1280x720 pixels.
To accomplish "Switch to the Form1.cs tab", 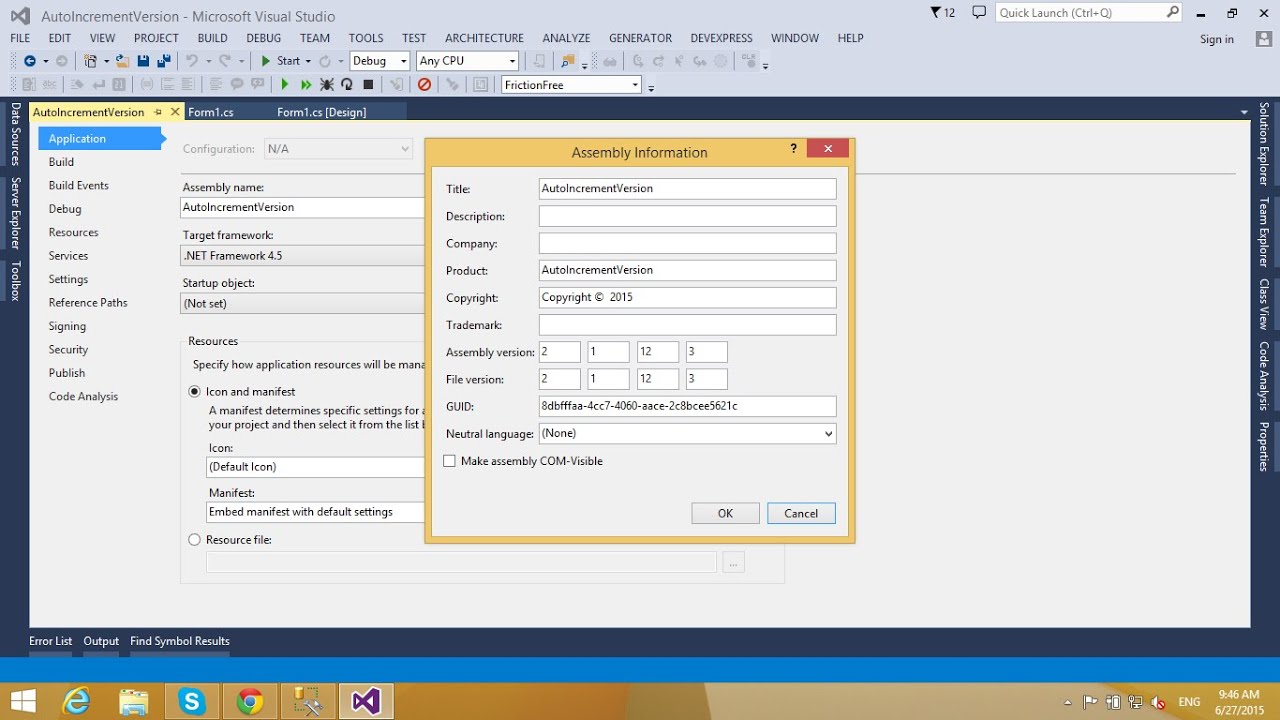I will 211,112.
